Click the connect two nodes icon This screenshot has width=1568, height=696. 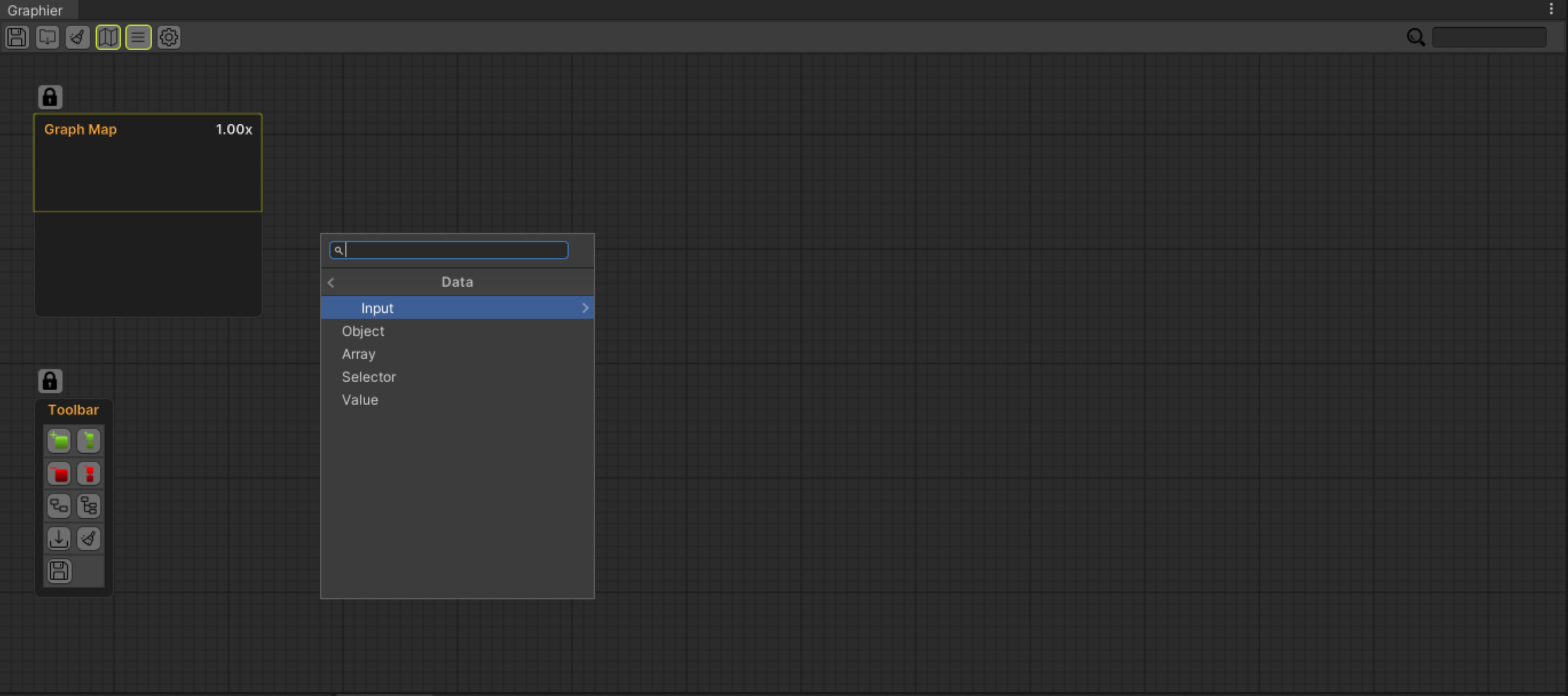click(59, 506)
